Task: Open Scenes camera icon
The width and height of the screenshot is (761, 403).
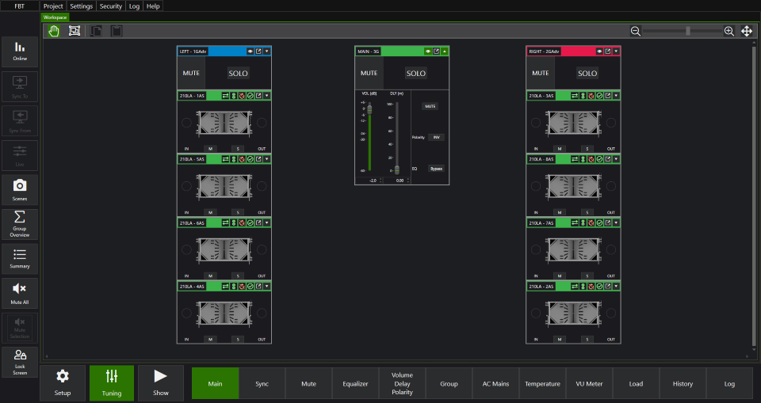Action: pos(20,190)
